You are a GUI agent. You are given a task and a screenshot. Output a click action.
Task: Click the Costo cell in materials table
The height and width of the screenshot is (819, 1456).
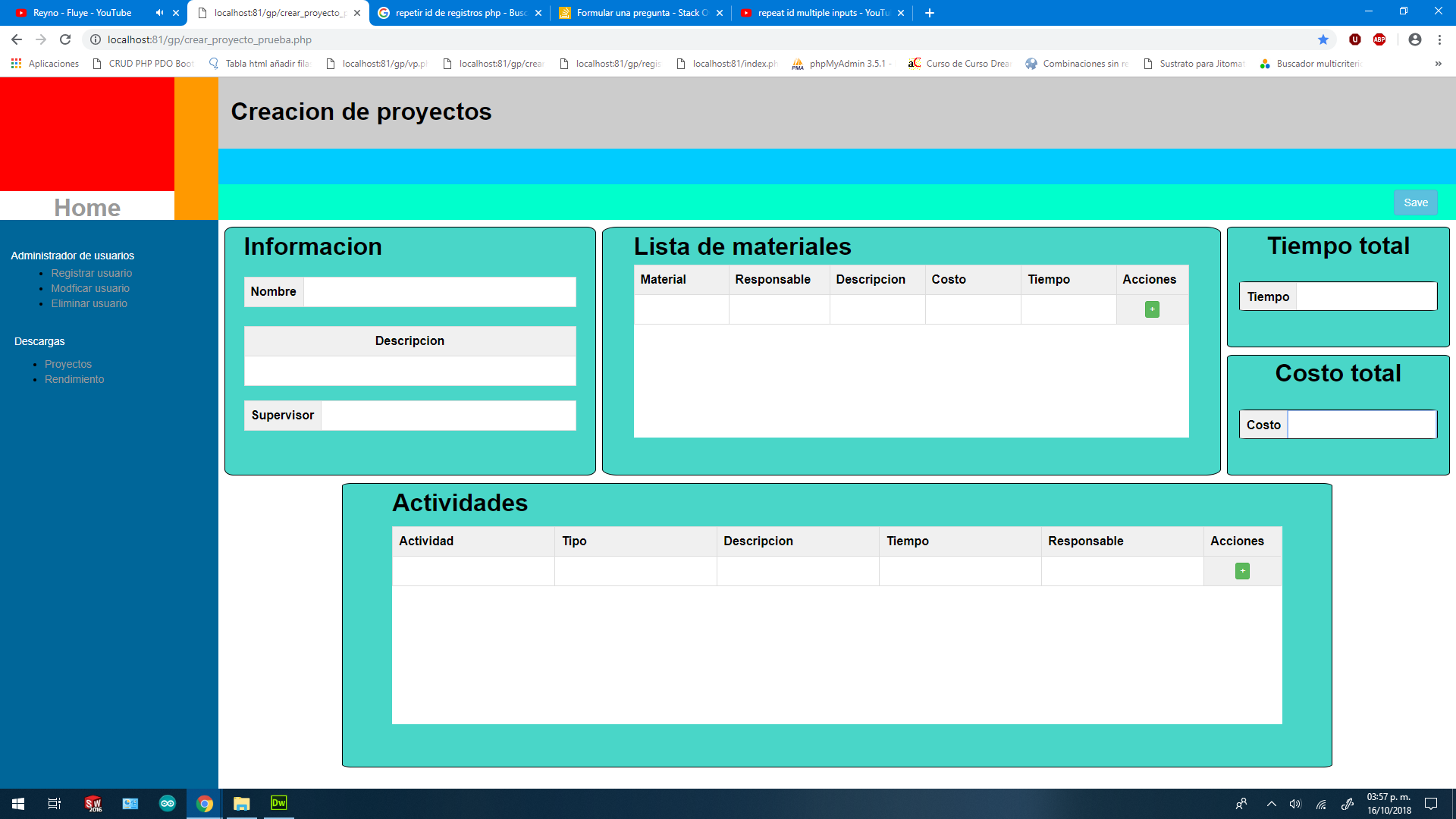(x=973, y=309)
